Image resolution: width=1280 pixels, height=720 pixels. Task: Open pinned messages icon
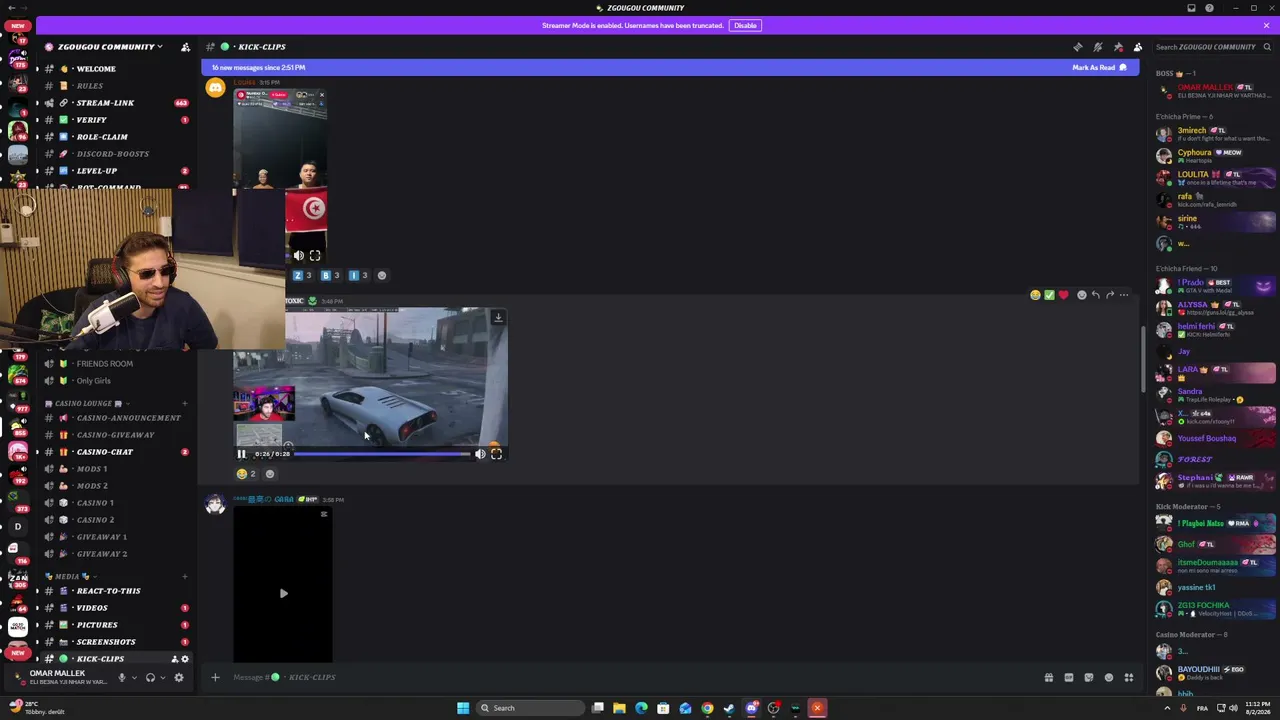pyautogui.click(x=1117, y=47)
